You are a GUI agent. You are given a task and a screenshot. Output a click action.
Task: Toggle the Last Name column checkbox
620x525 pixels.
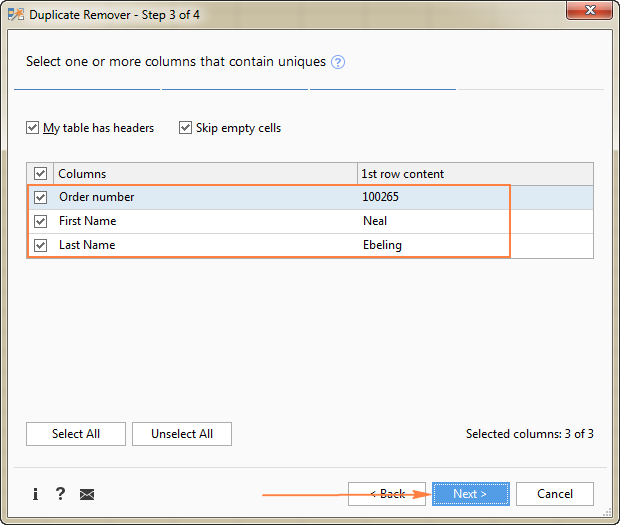click(40, 245)
